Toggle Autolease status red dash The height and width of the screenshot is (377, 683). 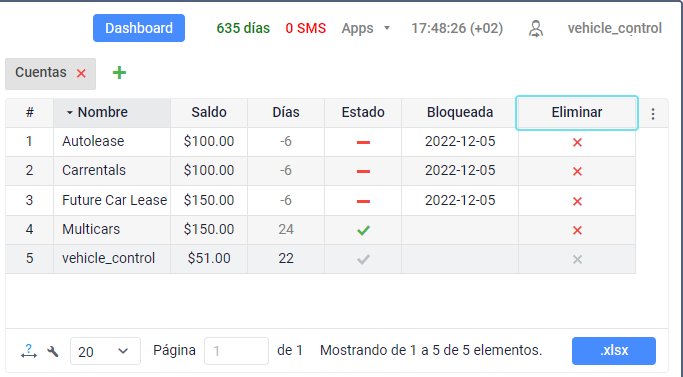coord(363,143)
